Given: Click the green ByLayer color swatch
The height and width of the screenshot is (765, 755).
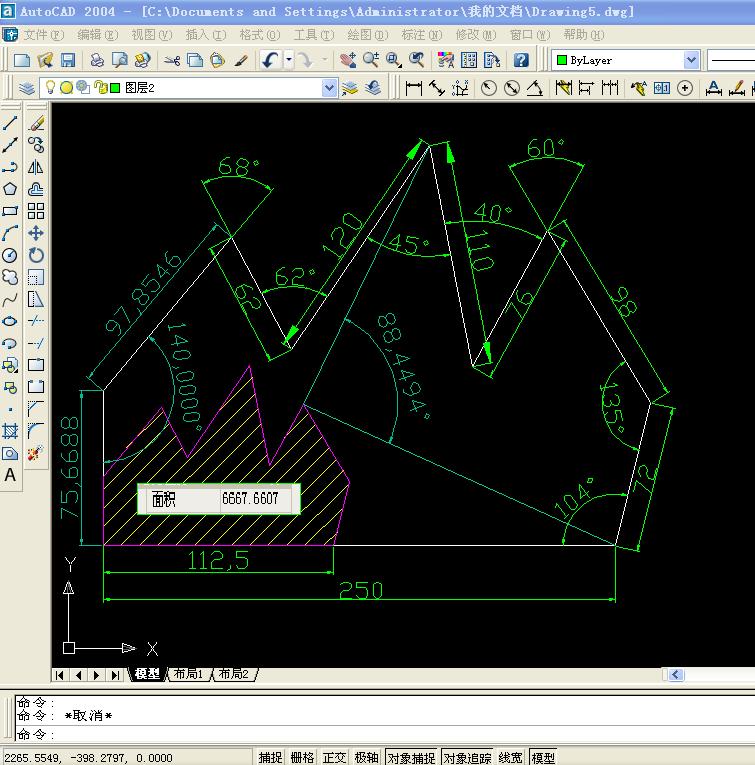Looking at the screenshot, I should [x=561, y=60].
